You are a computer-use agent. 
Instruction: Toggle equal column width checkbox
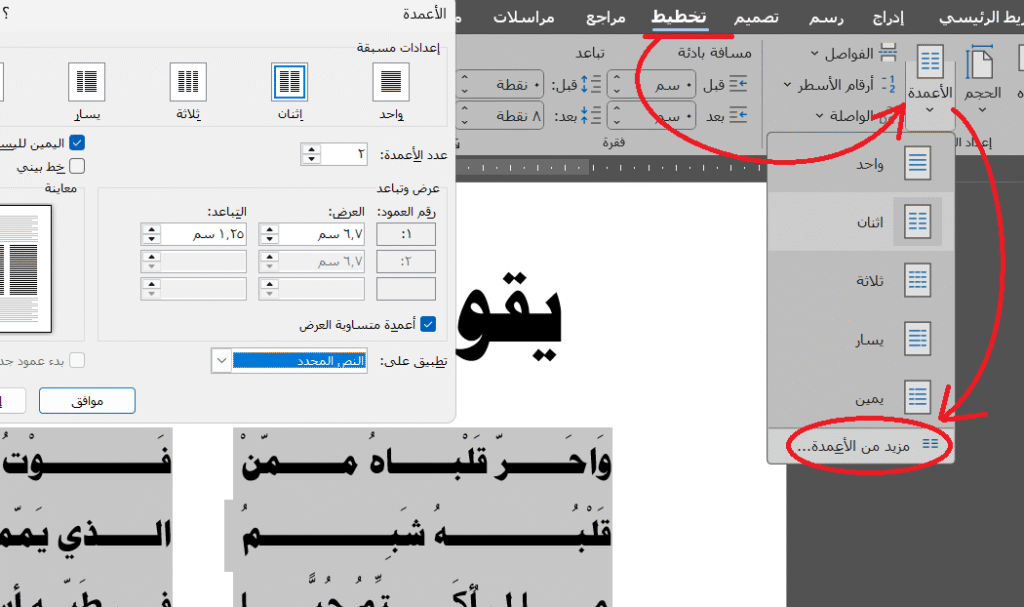tap(428, 325)
